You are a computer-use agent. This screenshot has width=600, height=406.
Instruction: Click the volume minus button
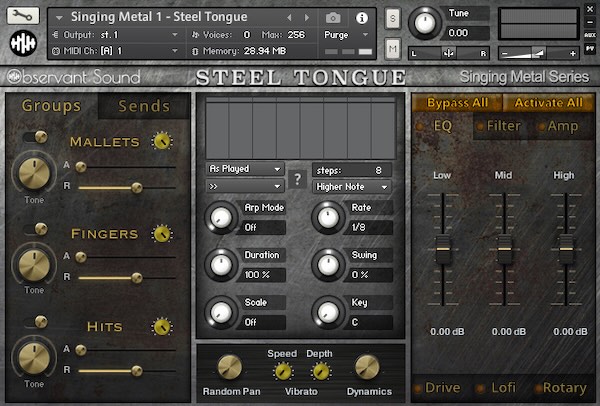click(504, 54)
